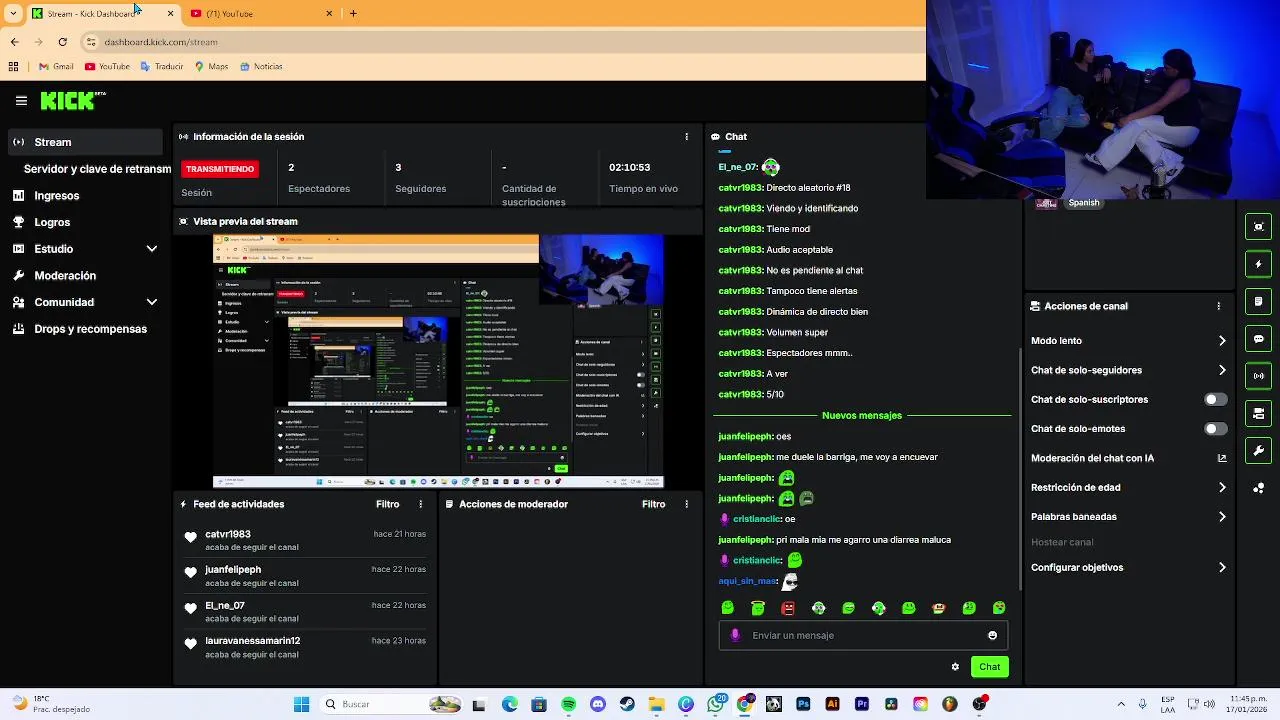Open the Acciones de canal three-dot menu

(x=1218, y=307)
